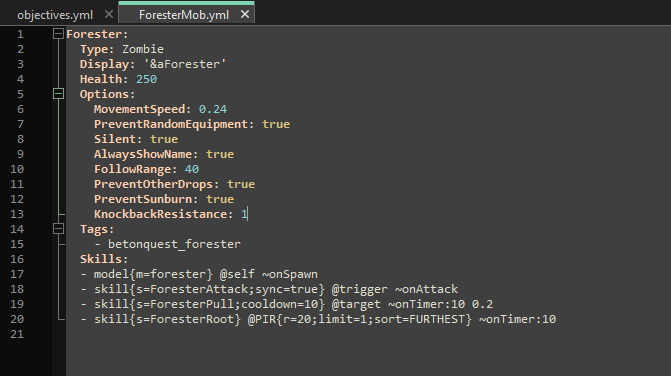Click the Display '&aForester' string

click(185, 64)
